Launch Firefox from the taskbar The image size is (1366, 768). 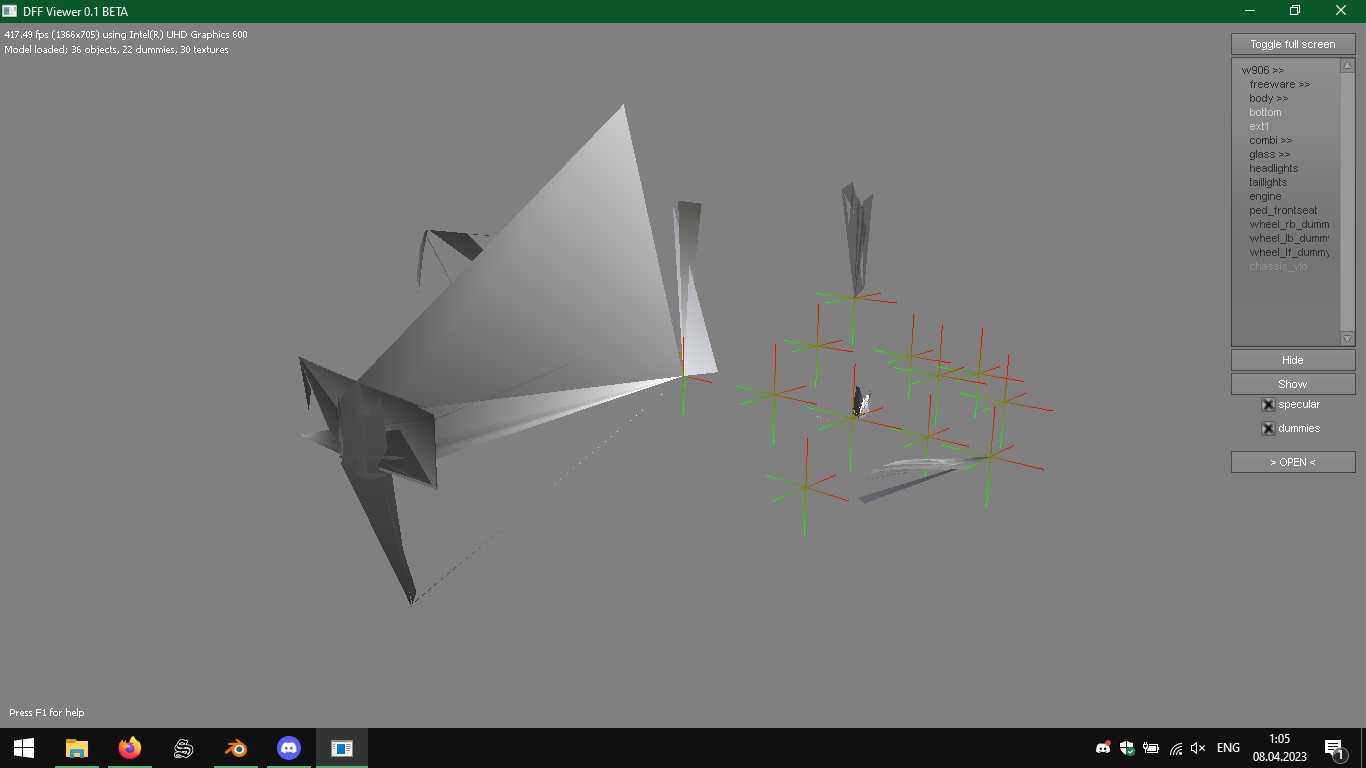(x=130, y=748)
